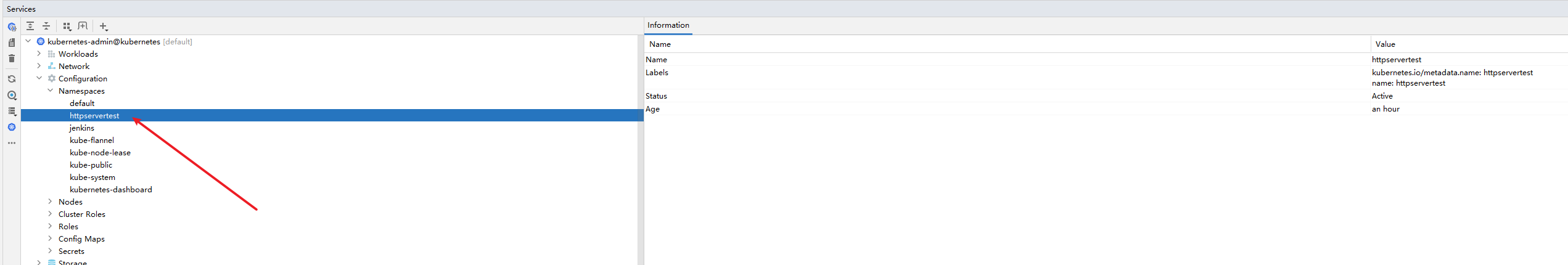Click the Add Service plus icon
The image size is (1568, 265).
tap(103, 26)
